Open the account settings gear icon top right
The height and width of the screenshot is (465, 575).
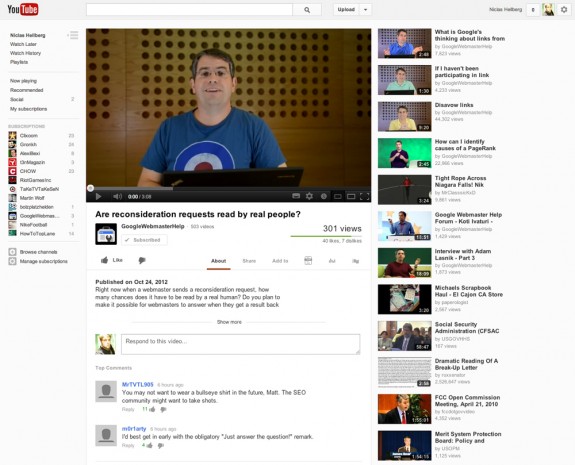coord(564,10)
